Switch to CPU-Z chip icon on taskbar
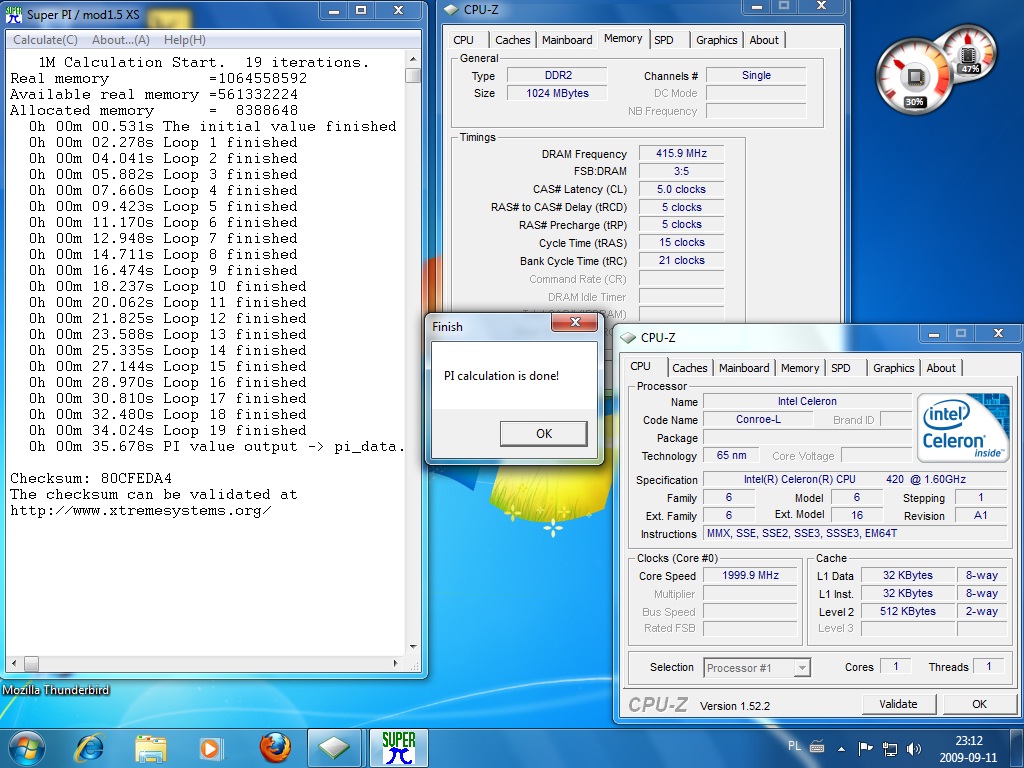The width and height of the screenshot is (1024, 768). pyautogui.click(x=335, y=747)
